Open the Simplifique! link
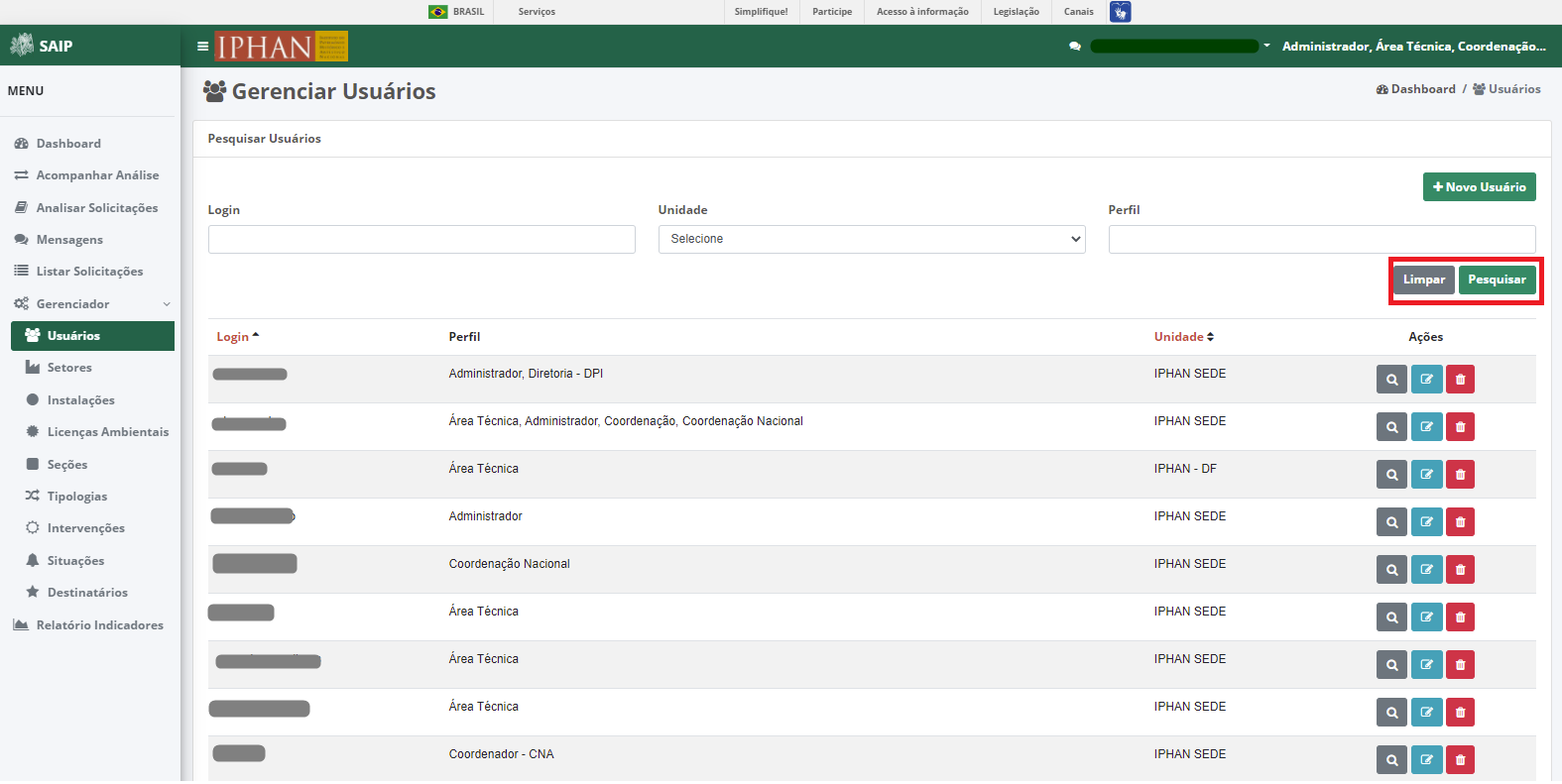Image resolution: width=1562 pixels, height=784 pixels. pos(762,12)
